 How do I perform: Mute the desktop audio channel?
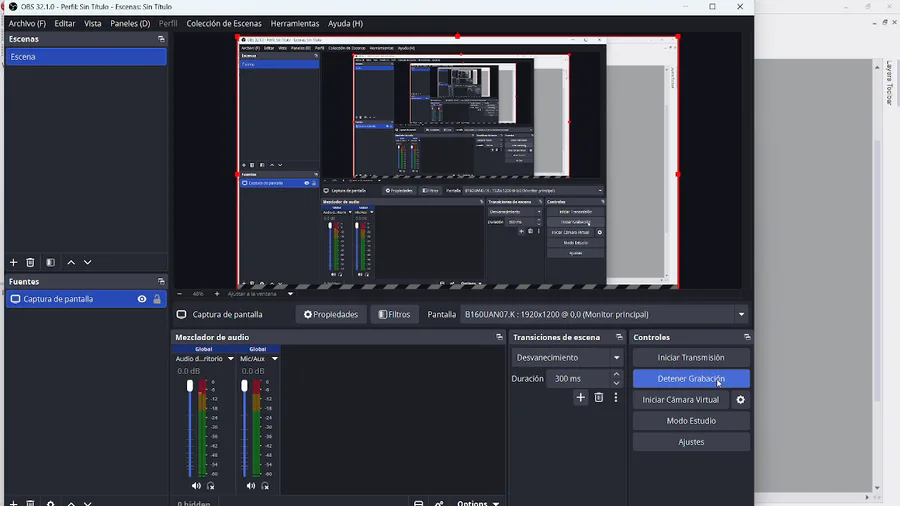pyautogui.click(x=196, y=486)
